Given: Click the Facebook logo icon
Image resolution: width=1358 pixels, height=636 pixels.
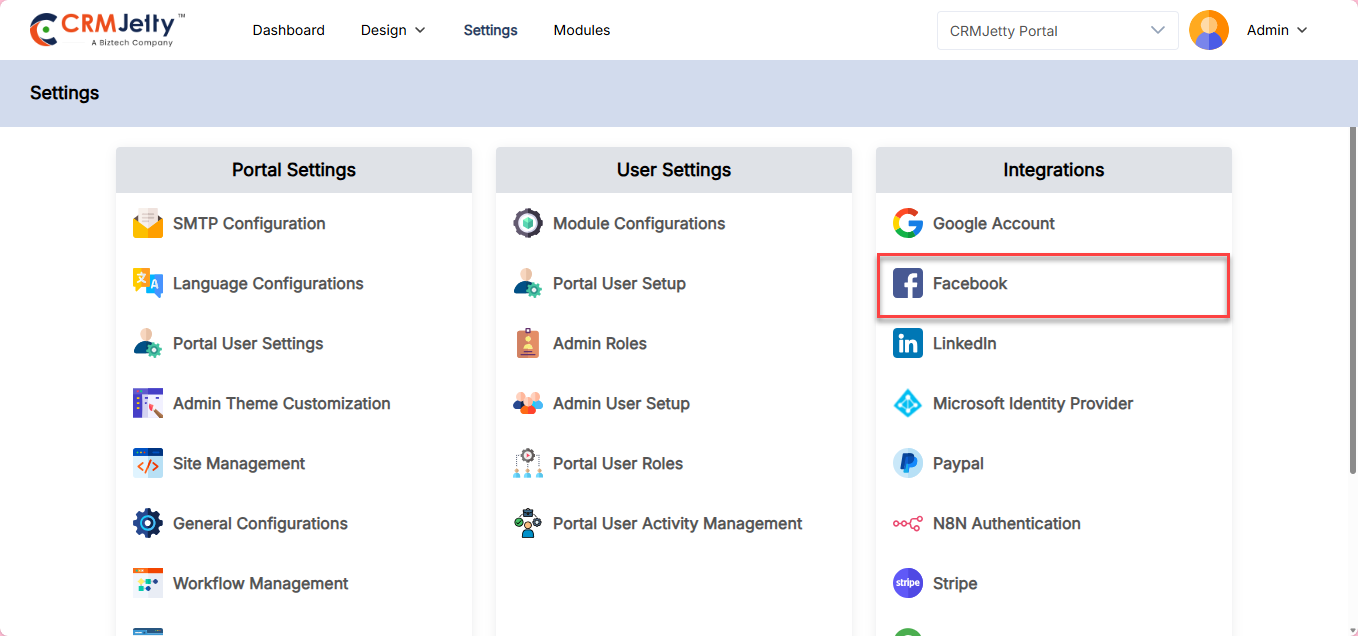Looking at the screenshot, I should click(x=908, y=284).
